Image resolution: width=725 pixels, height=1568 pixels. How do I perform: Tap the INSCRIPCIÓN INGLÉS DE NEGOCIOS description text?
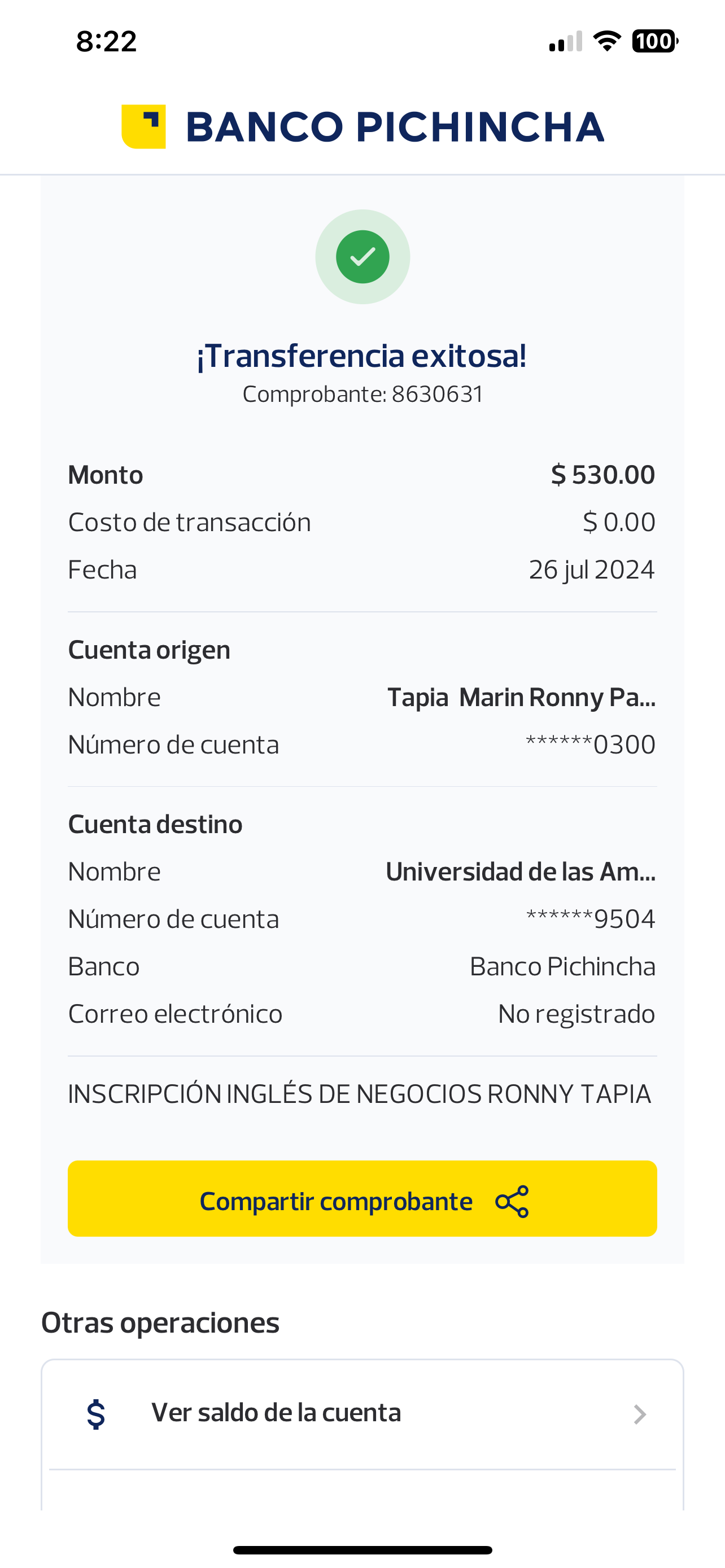tap(359, 1094)
